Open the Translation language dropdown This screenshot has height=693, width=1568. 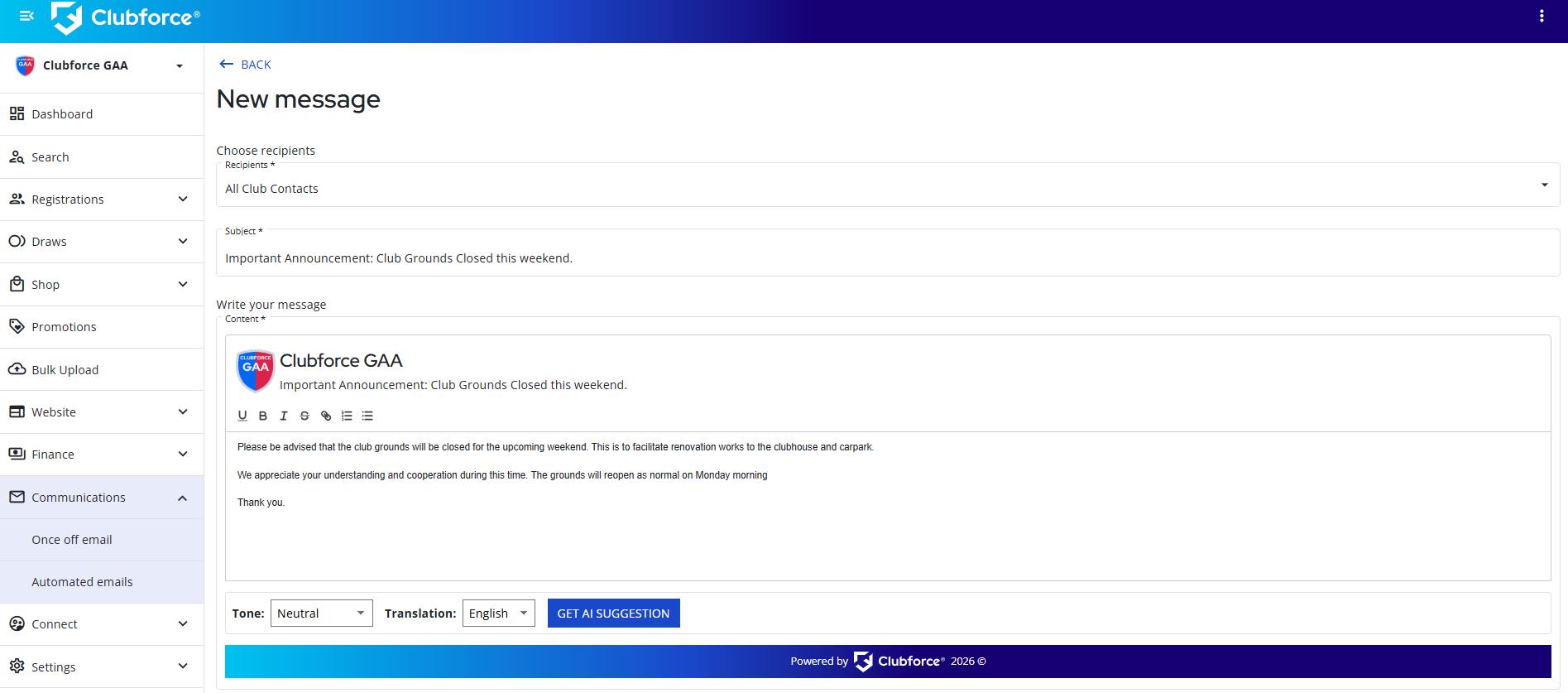click(x=498, y=614)
